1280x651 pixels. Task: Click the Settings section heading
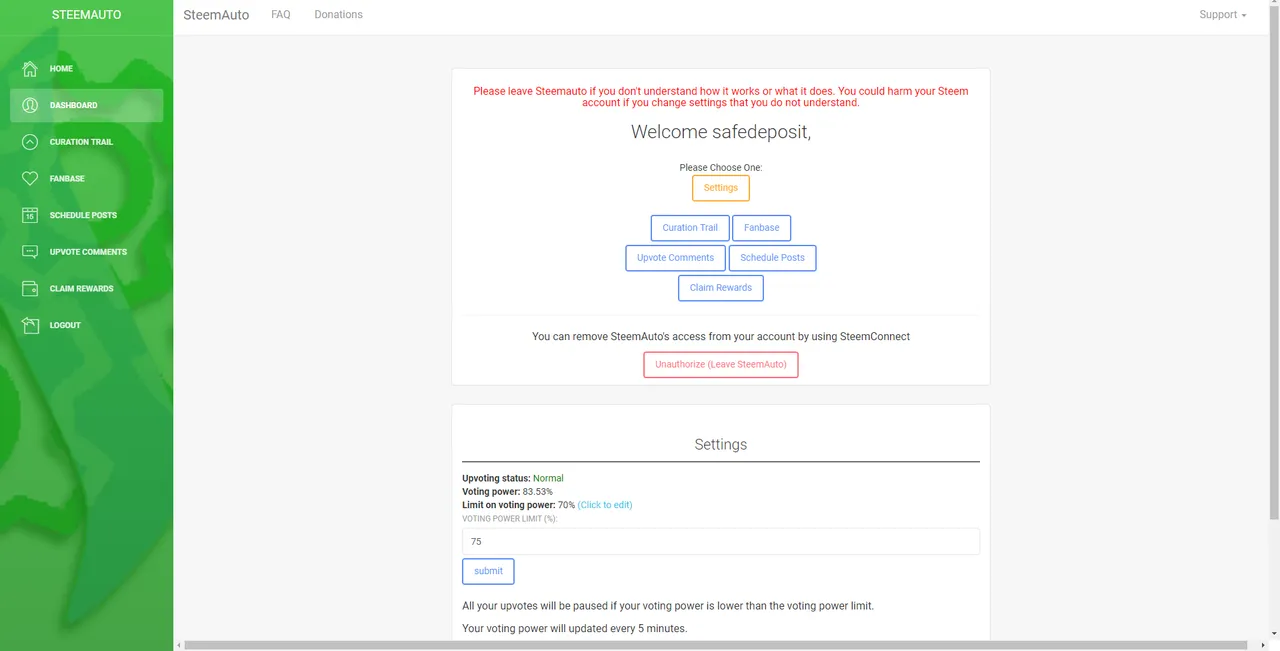click(x=721, y=444)
